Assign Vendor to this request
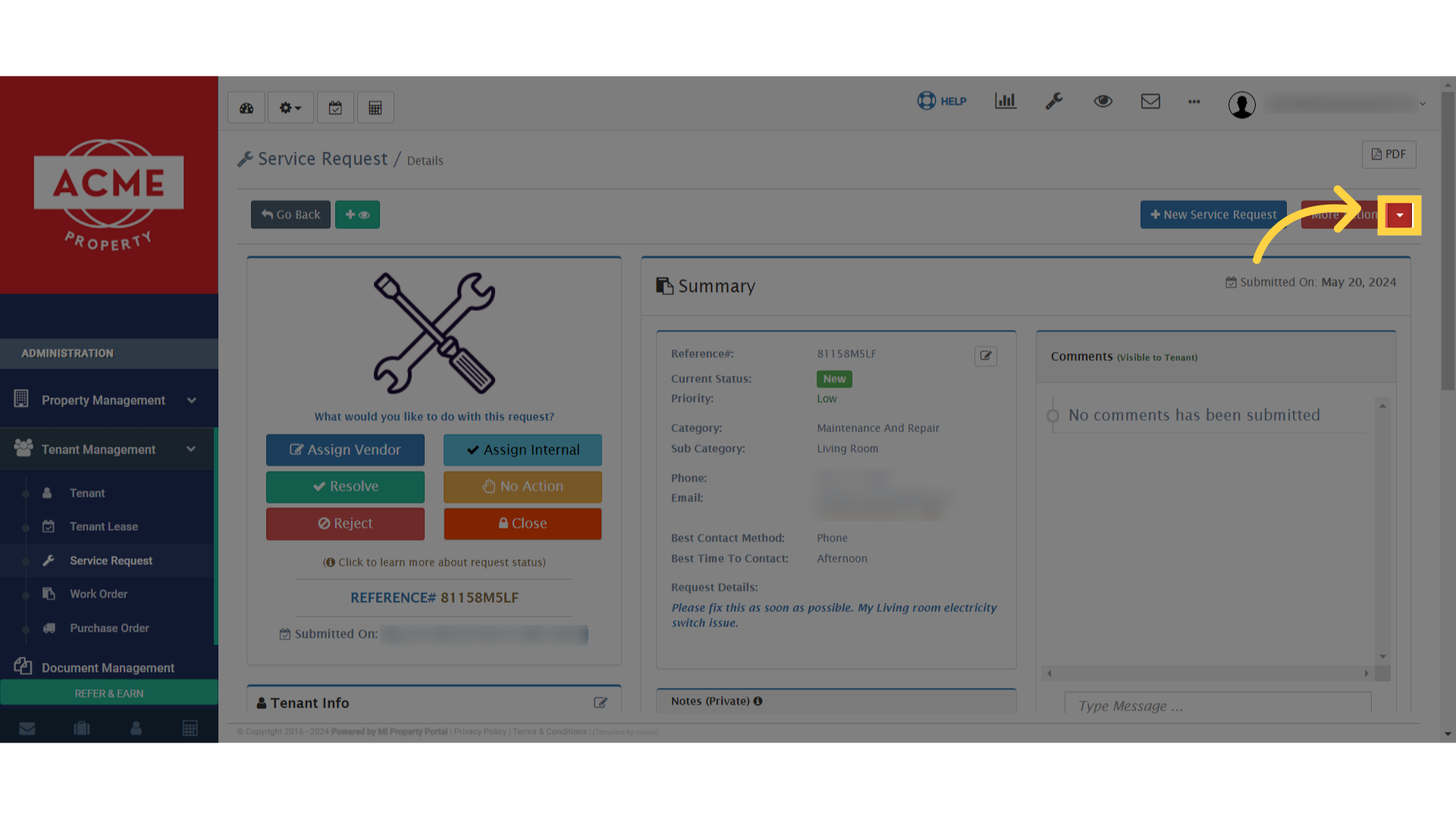 click(x=345, y=450)
